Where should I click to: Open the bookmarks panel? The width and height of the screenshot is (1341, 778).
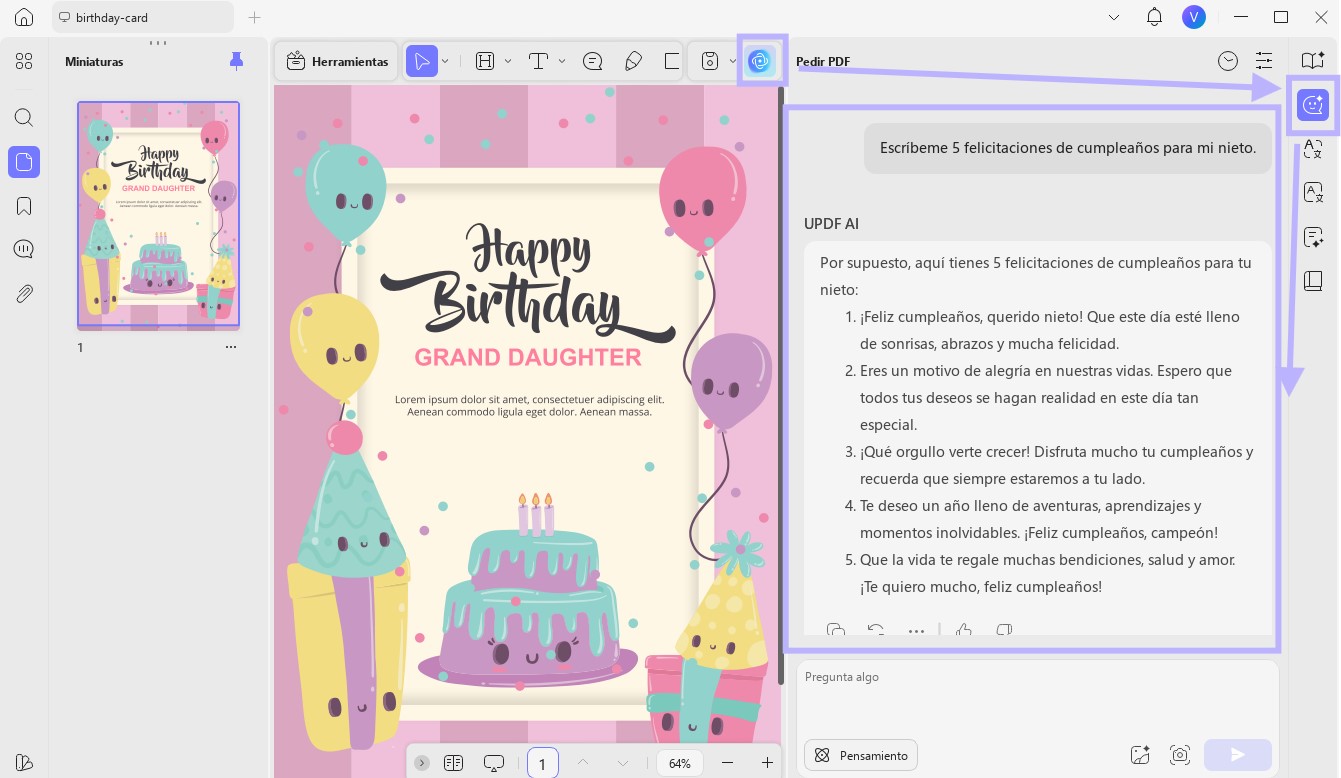(24, 205)
